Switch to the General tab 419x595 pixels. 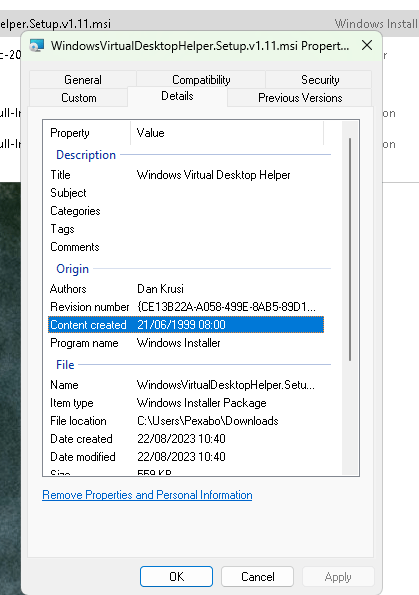(83, 80)
